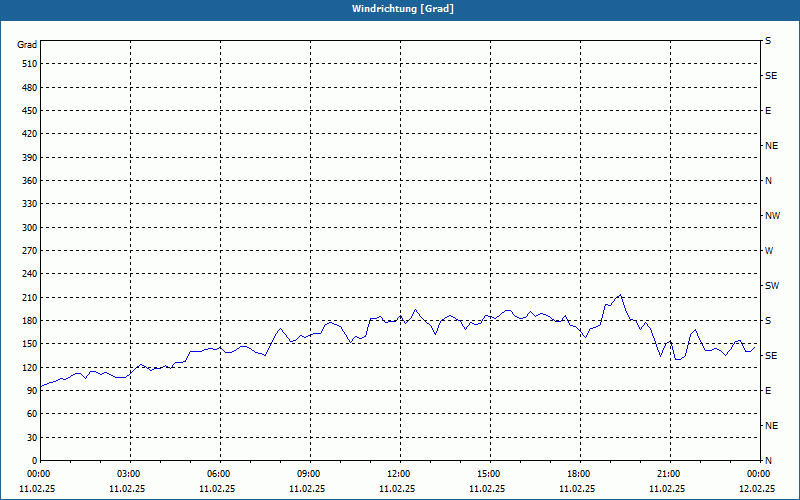The height and width of the screenshot is (500, 800).
Task: Select the 03:00 time label
Action: pyautogui.click(x=130, y=474)
